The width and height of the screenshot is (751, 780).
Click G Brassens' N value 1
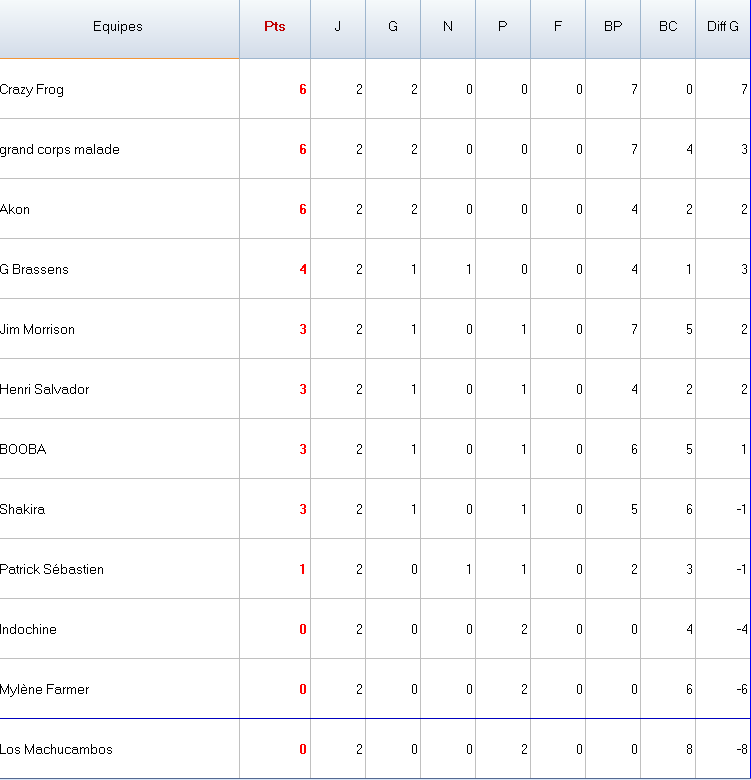[469, 270]
